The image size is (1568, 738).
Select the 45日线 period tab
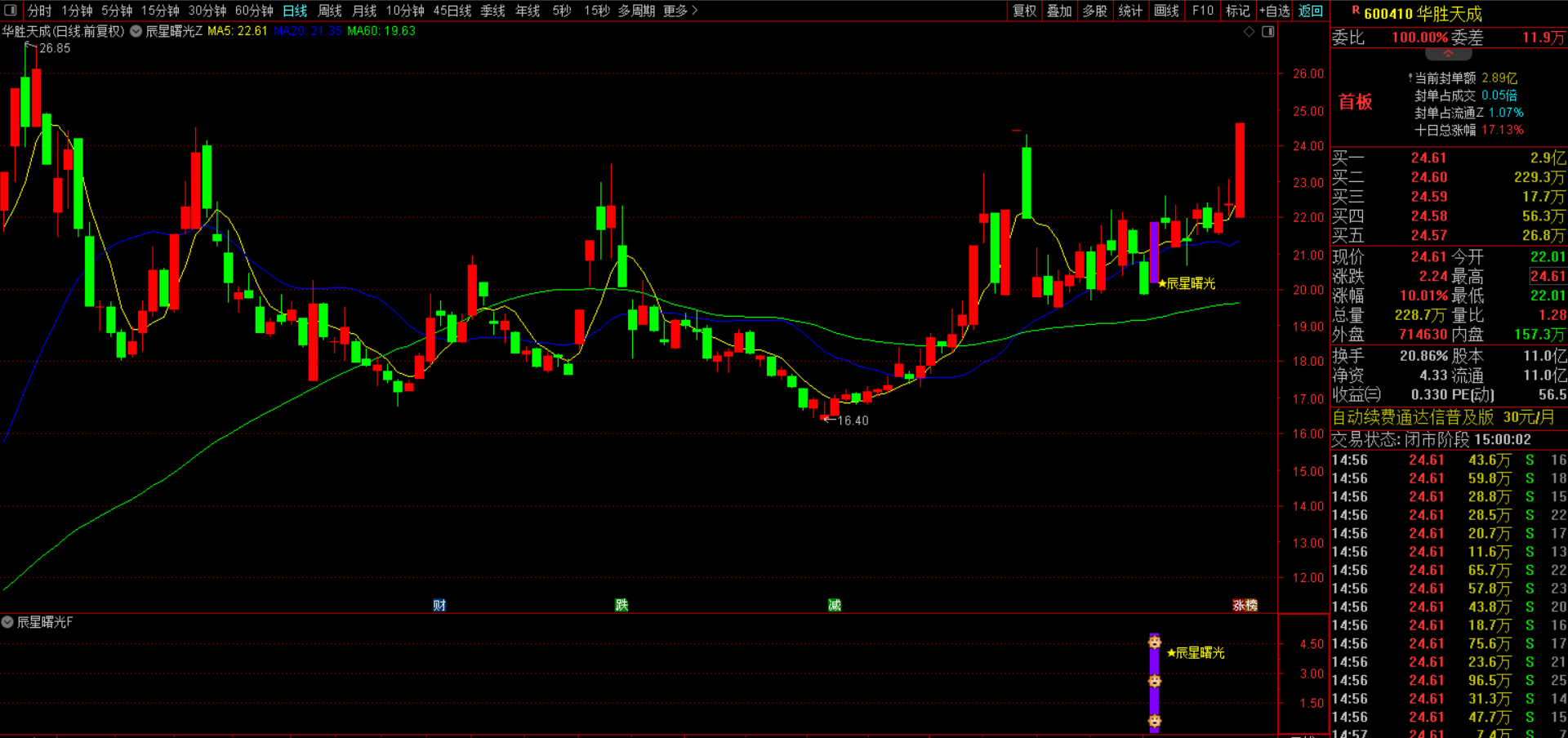[452, 11]
